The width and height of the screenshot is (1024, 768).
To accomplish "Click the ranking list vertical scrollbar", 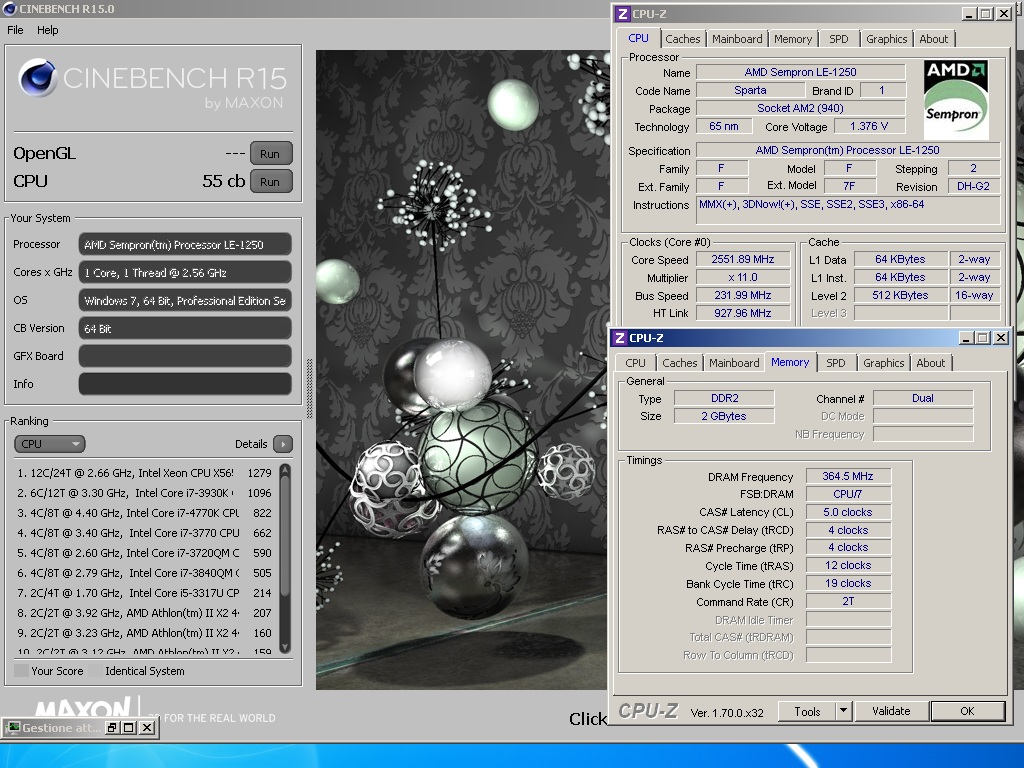I will click(285, 558).
